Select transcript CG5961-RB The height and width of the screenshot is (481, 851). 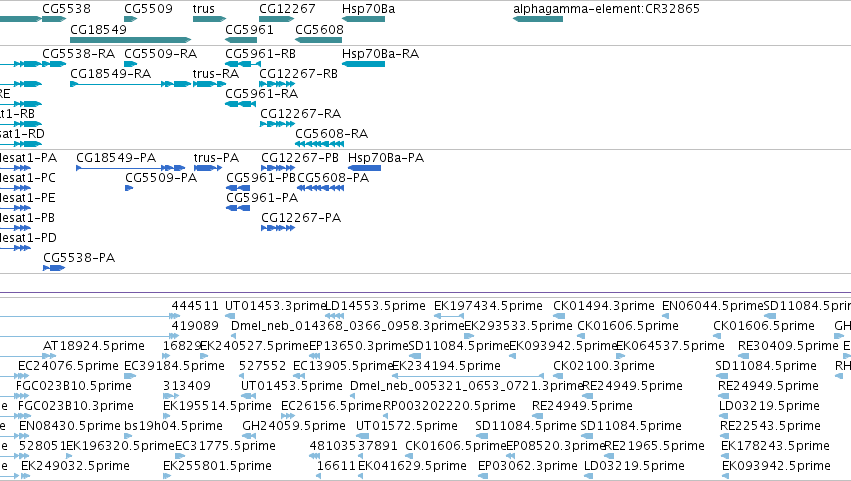pyautogui.click(x=243, y=64)
